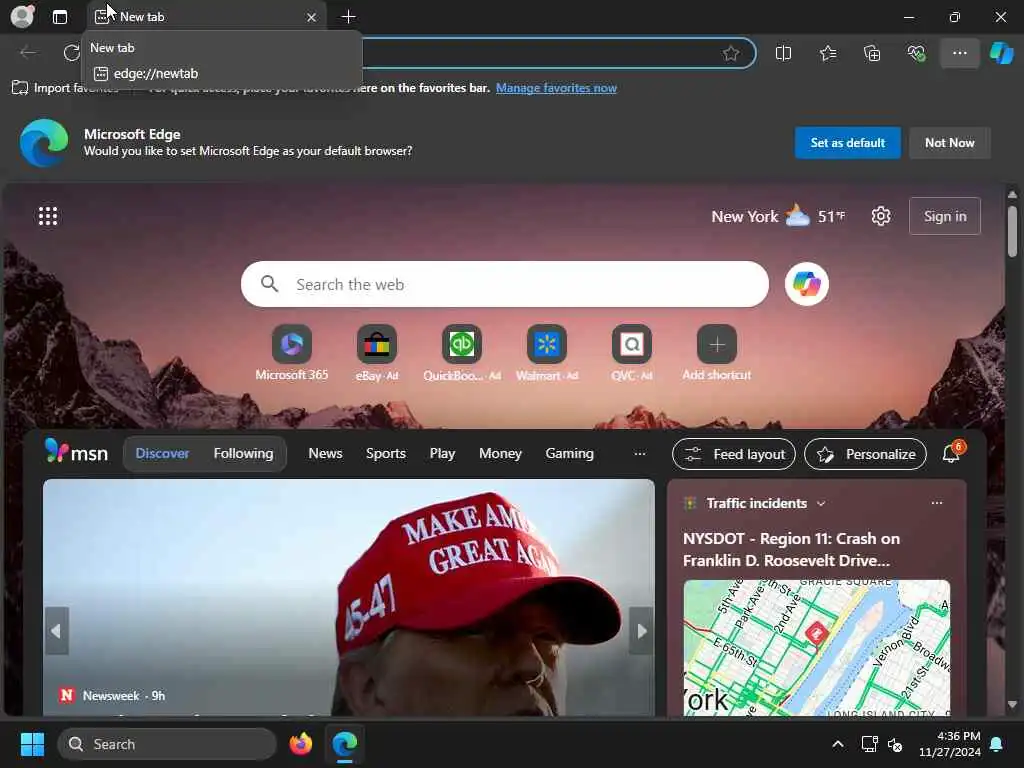The image size is (1024, 768).
Task: Click the Personalize button
Action: pos(865,454)
